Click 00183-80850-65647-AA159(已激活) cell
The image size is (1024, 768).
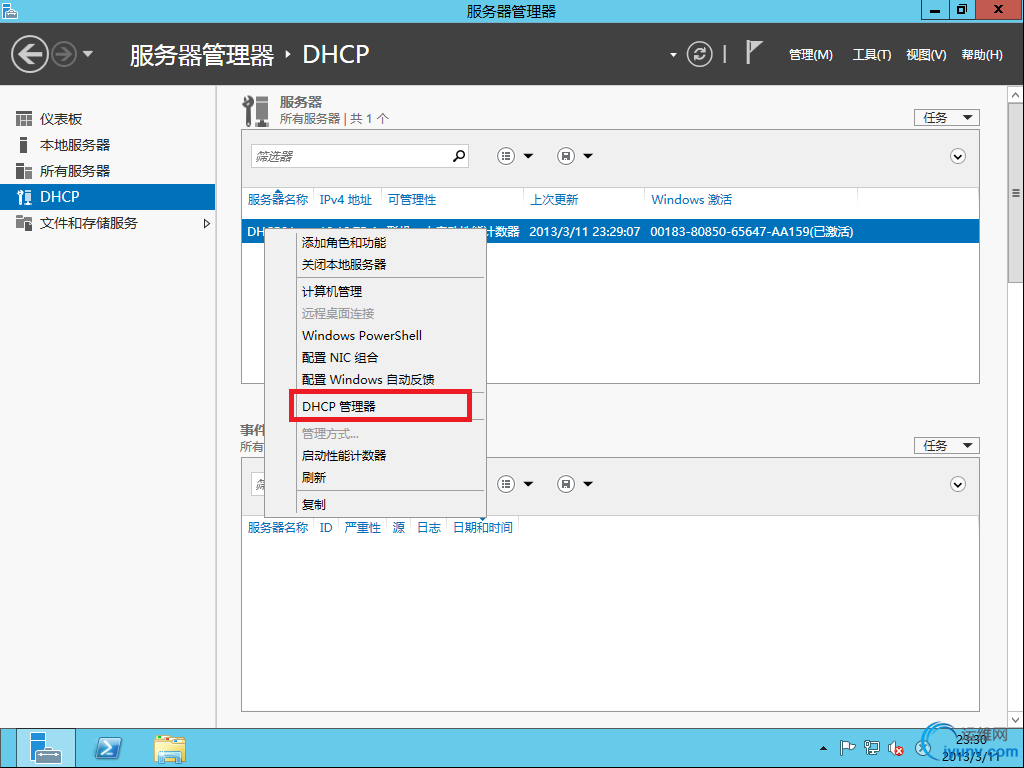pos(752,232)
